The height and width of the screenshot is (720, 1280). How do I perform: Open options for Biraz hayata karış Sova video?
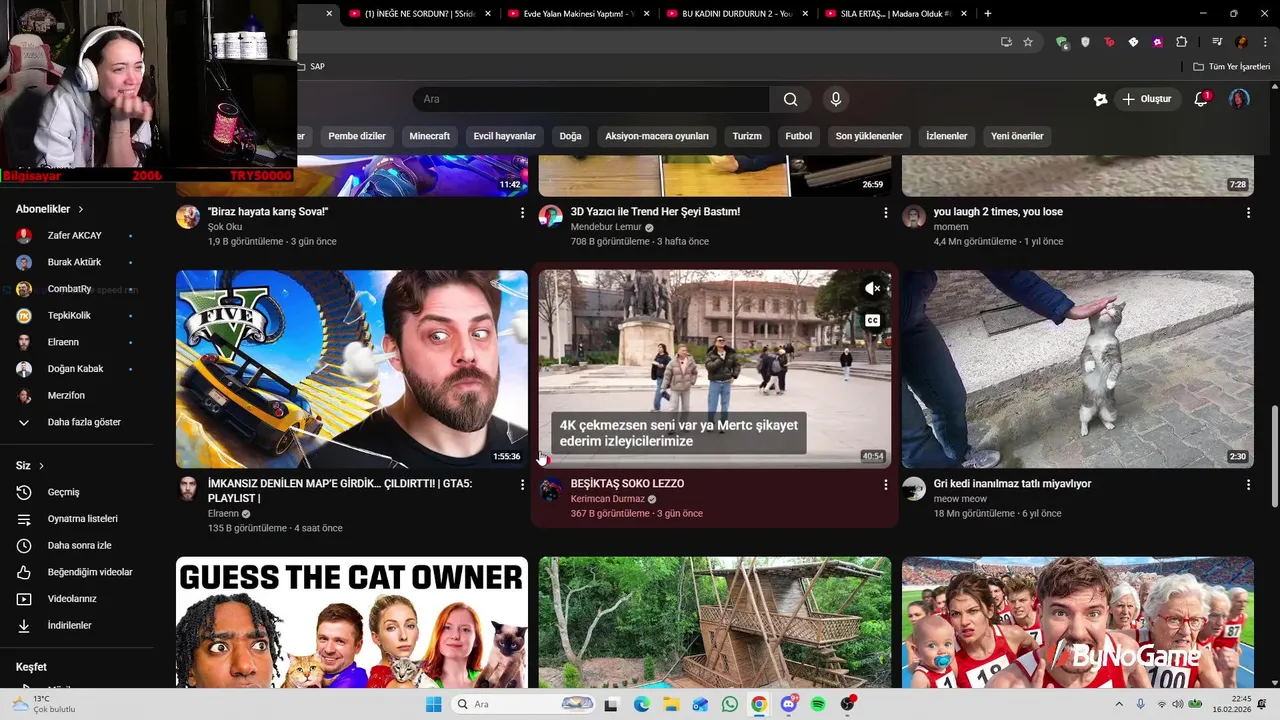(x=522, y=213)
